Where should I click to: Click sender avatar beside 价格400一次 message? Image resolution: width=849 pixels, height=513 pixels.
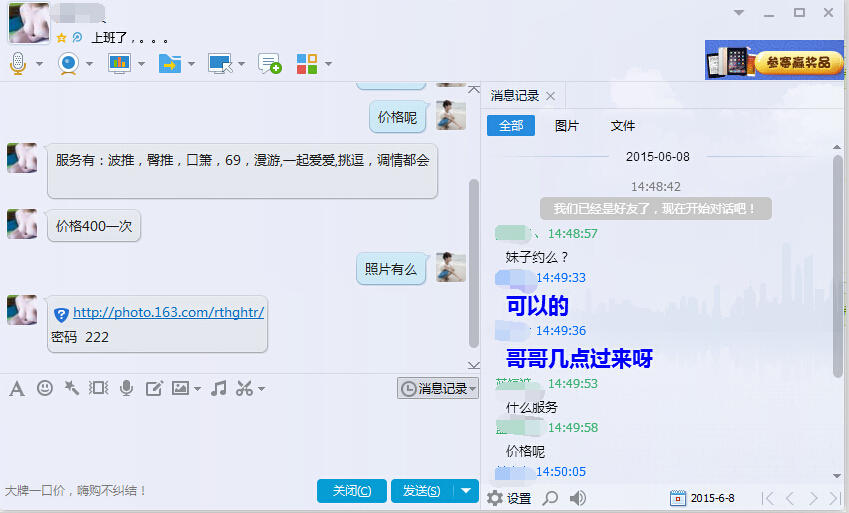point(22,224)
